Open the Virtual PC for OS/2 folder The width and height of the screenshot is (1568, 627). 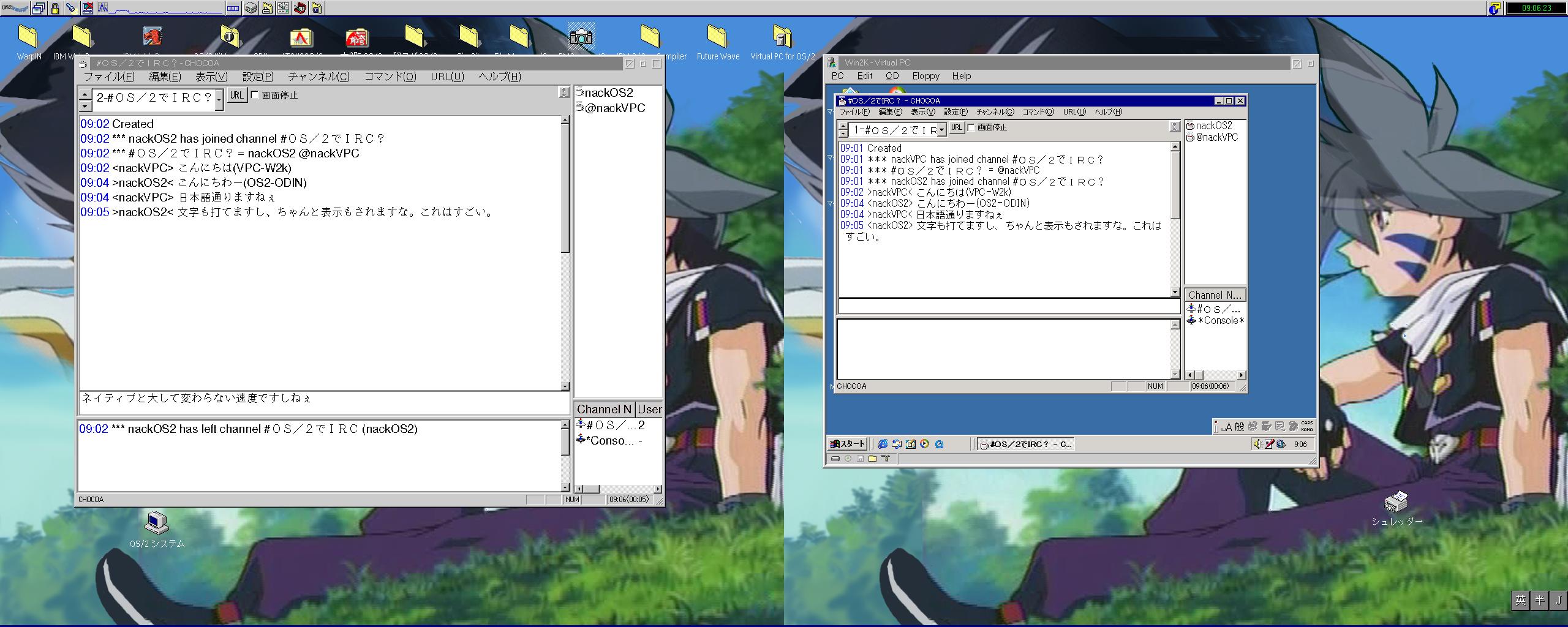[783, 42]
